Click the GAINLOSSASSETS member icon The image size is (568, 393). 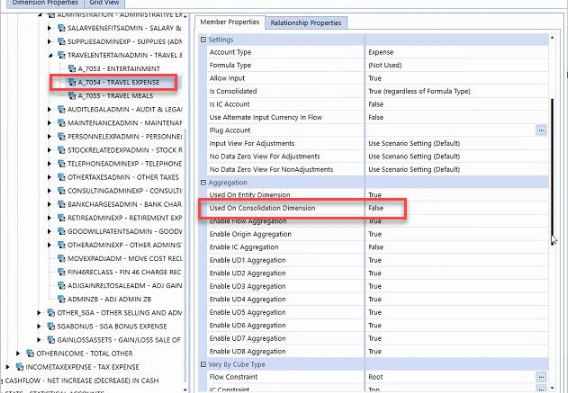point(51,340)
